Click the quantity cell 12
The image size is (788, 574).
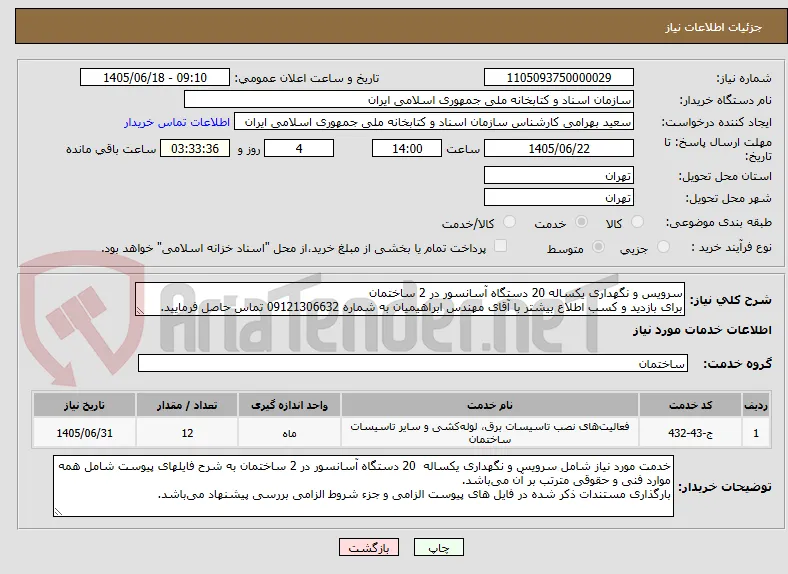click(x=187, y=433)
